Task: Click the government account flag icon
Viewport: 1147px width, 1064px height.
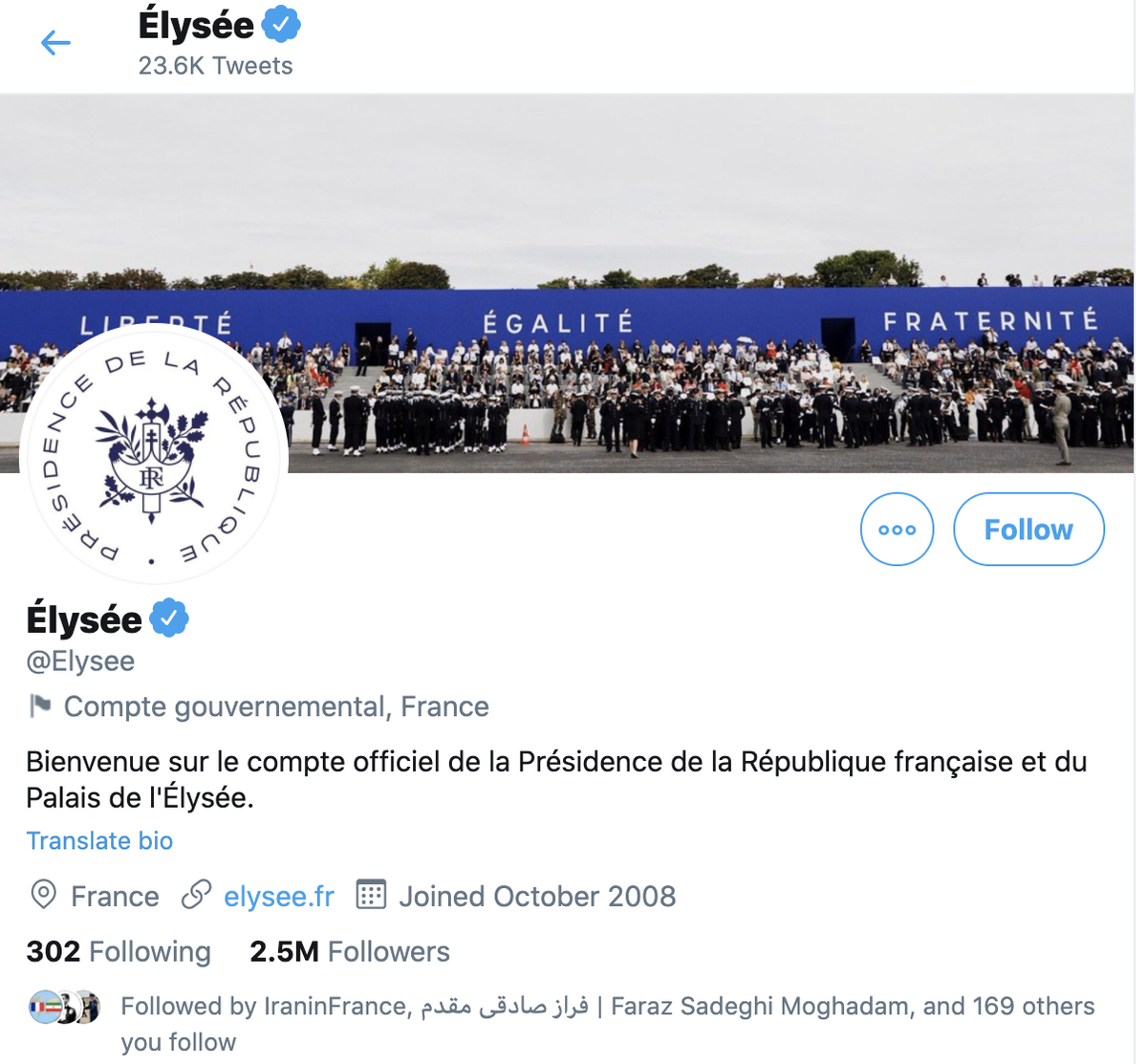Action: pos(40,706)
